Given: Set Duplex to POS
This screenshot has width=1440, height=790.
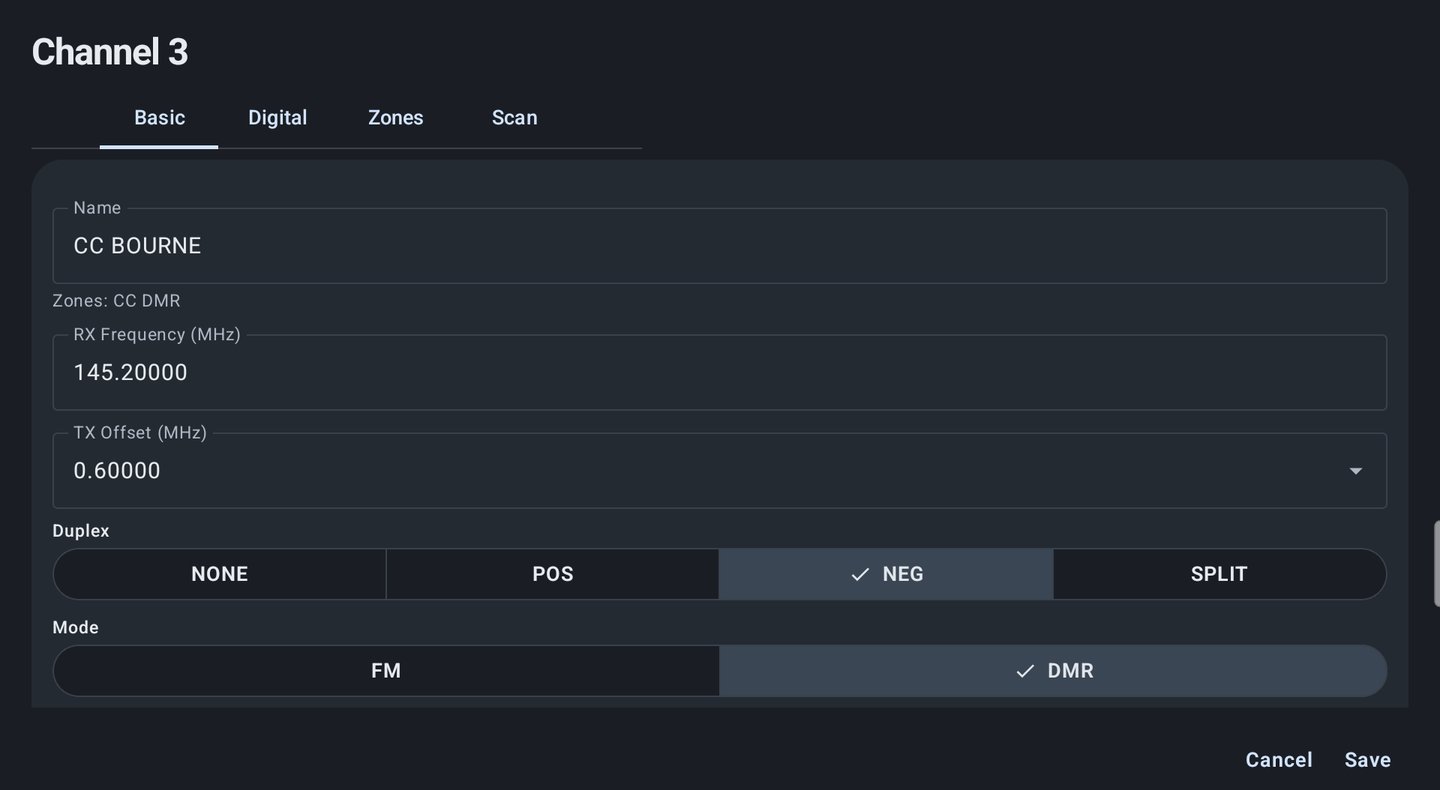Looking at the screenshot, I should (x=553, y=574).
